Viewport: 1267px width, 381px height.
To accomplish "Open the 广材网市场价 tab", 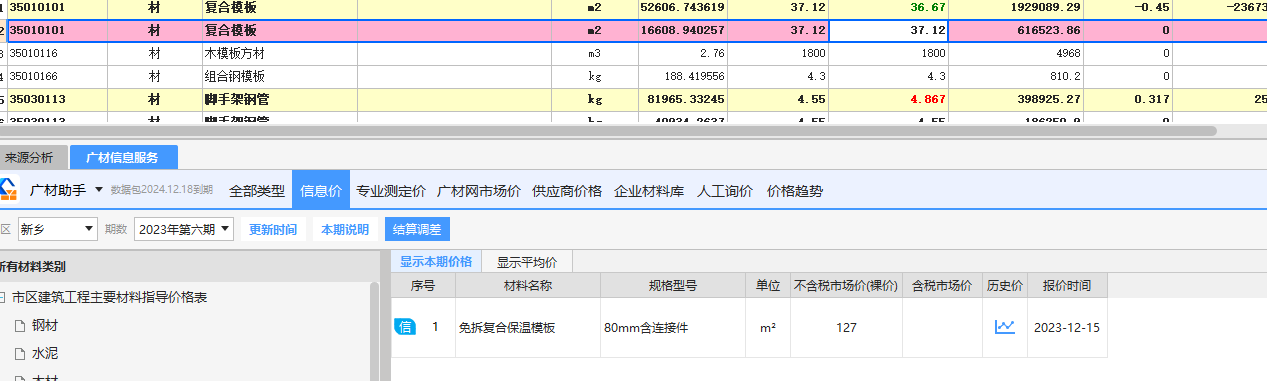I will tap(479, 190).
